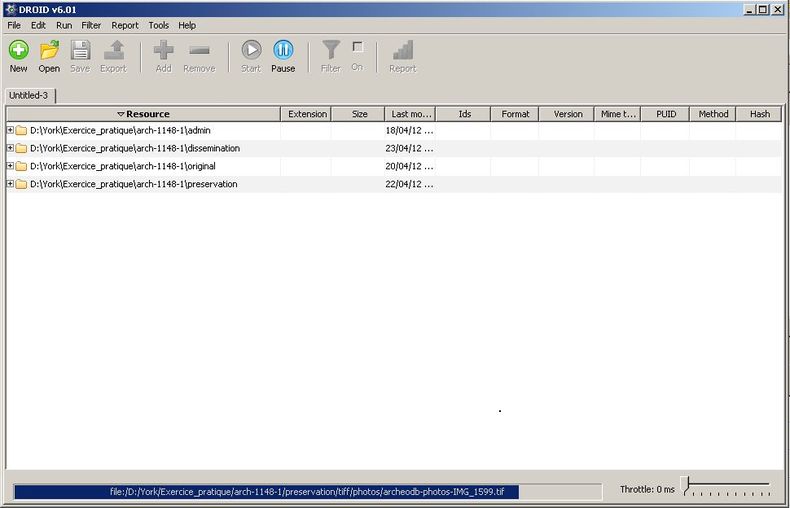
Task: Click the Version column header
Action: [x=567, y=114]
